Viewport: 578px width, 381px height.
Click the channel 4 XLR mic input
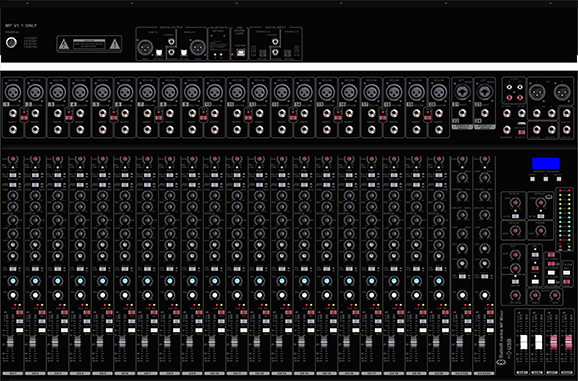click(80, 92)
